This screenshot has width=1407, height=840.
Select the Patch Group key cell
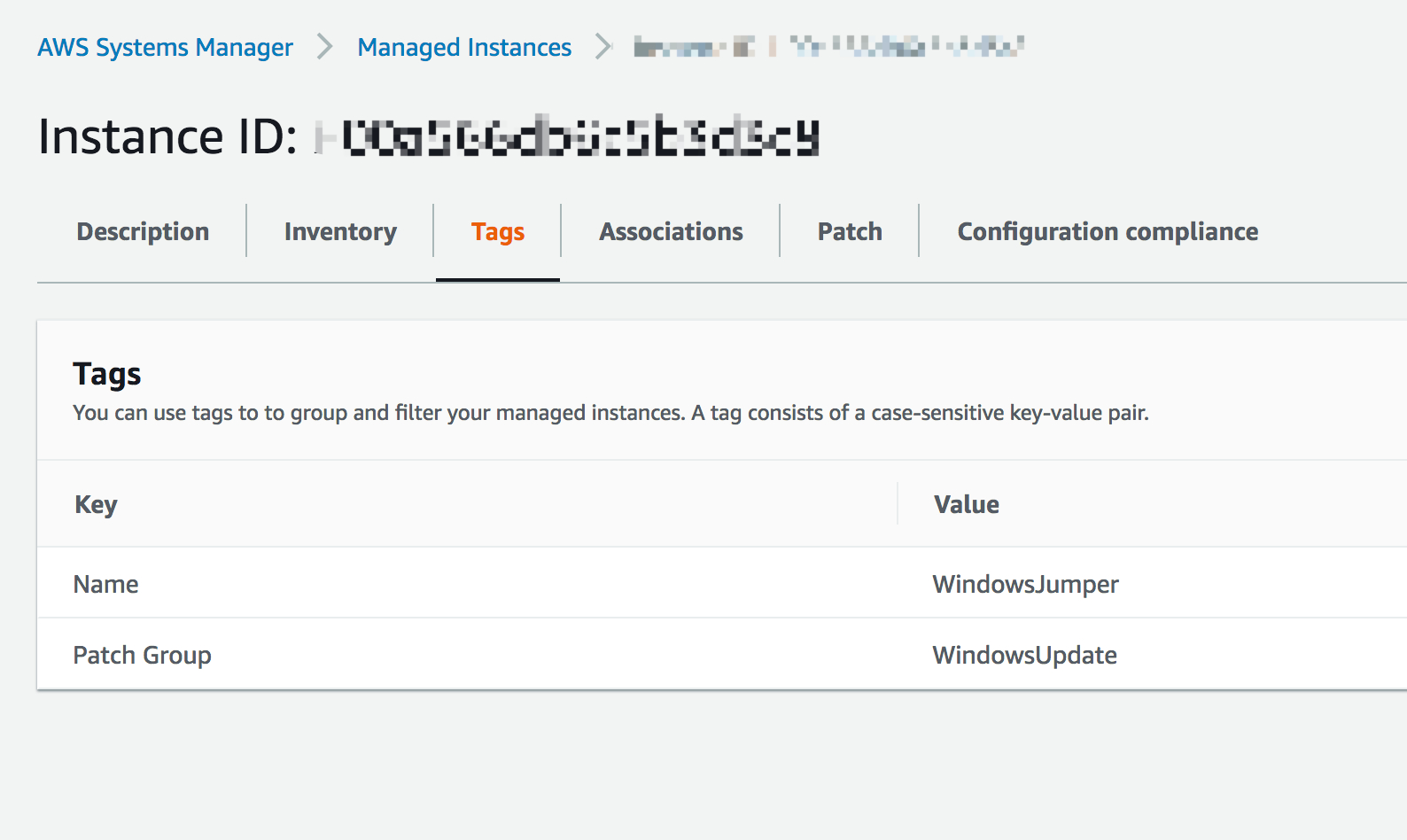tap(142, 655)
